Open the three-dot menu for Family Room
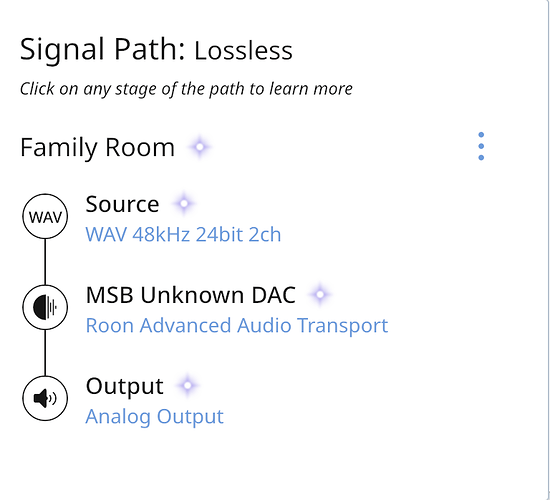This screenshot has width=550, height=500. coord(481,146)
